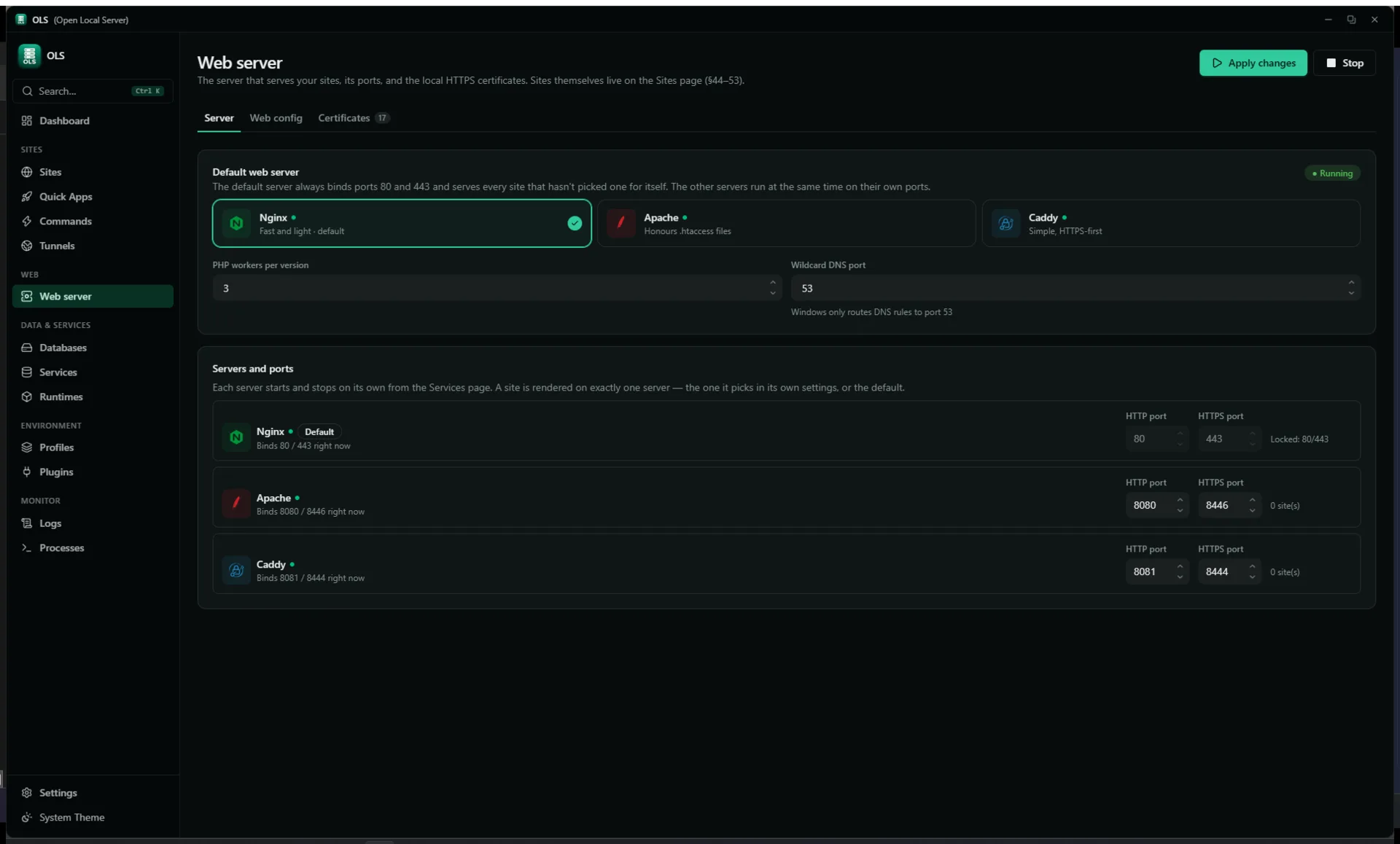Click Nginx locked HTTP port 80 field
Screen dimensions: 1400x844
pos(1156,439)
